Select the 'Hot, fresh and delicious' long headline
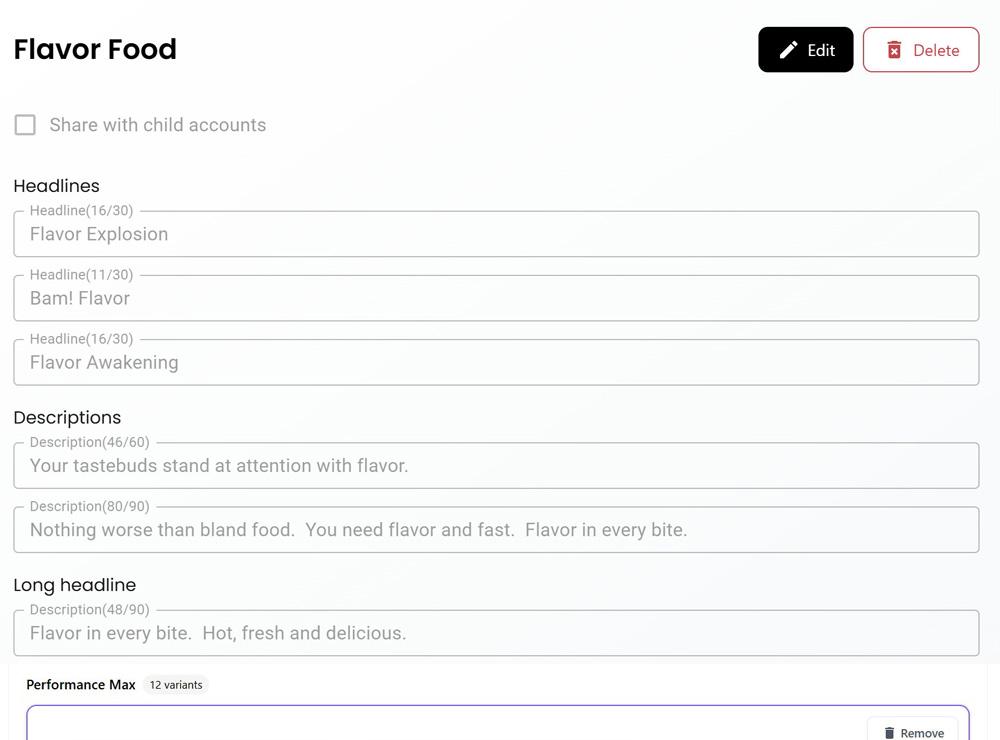1000x740 pixels. tap(496, 634)
